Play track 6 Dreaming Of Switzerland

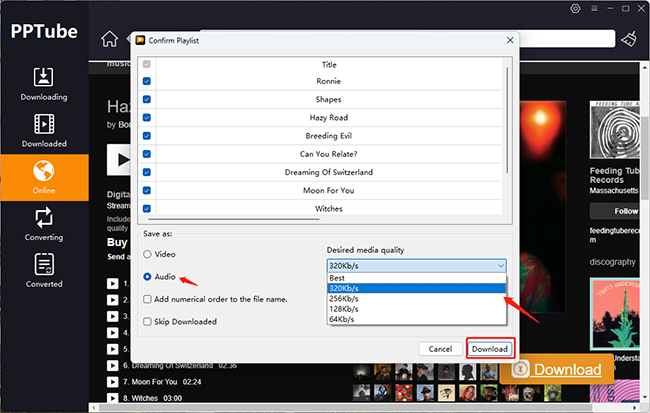tap(112, 365)
